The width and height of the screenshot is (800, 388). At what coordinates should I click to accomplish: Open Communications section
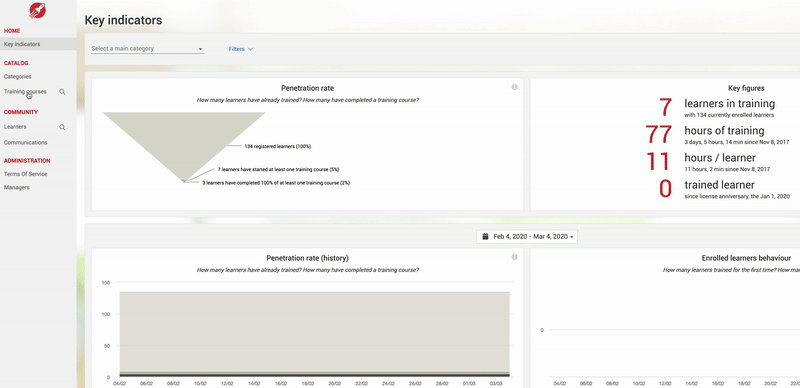(26, 142)
